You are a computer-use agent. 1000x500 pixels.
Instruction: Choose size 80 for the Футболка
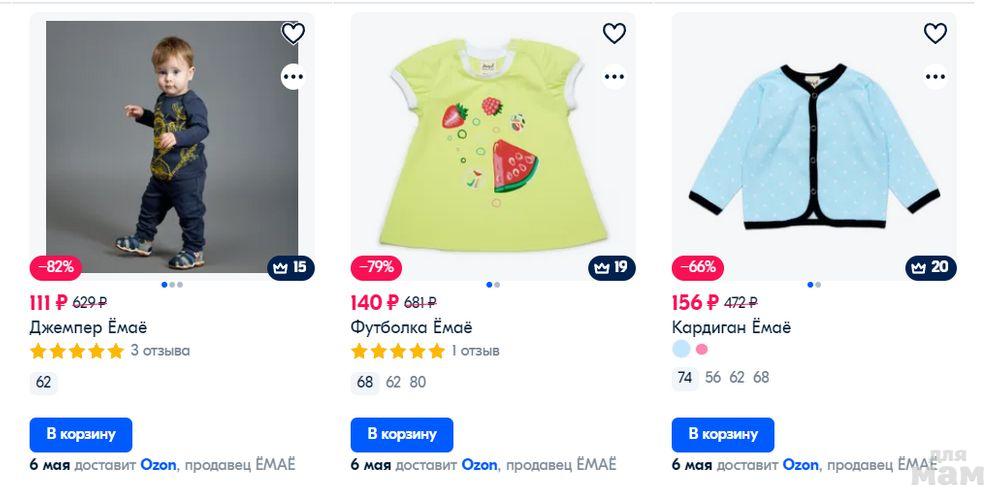418,383
